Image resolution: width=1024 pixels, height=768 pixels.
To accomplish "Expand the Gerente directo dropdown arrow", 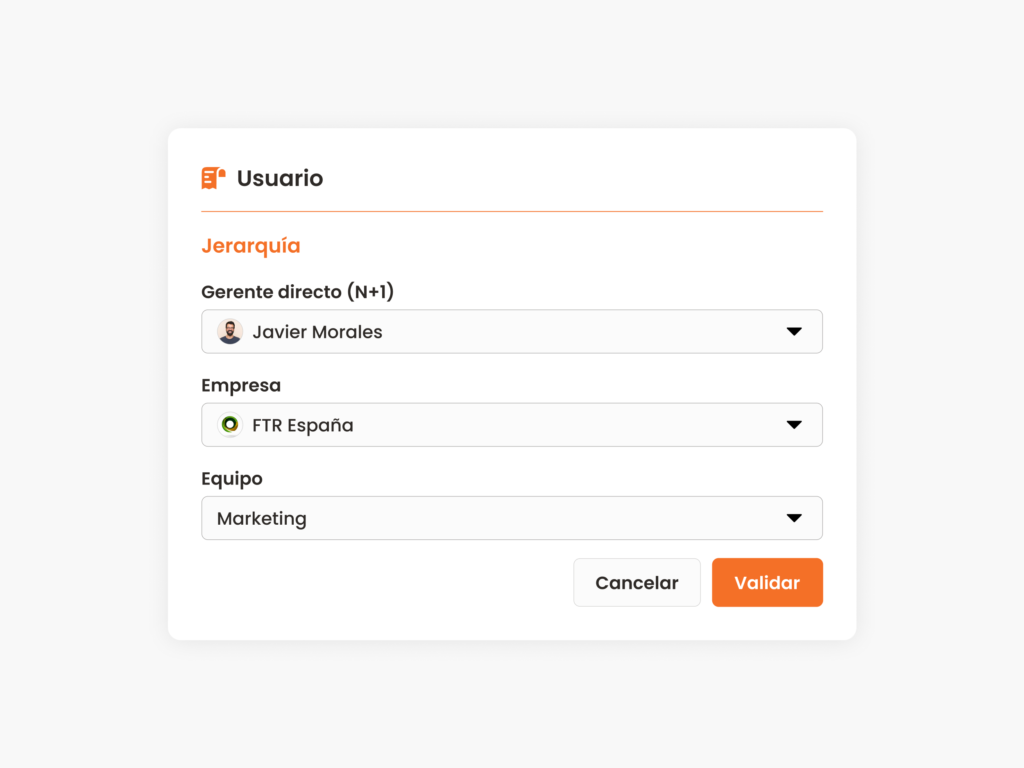I will click(793, 332).
